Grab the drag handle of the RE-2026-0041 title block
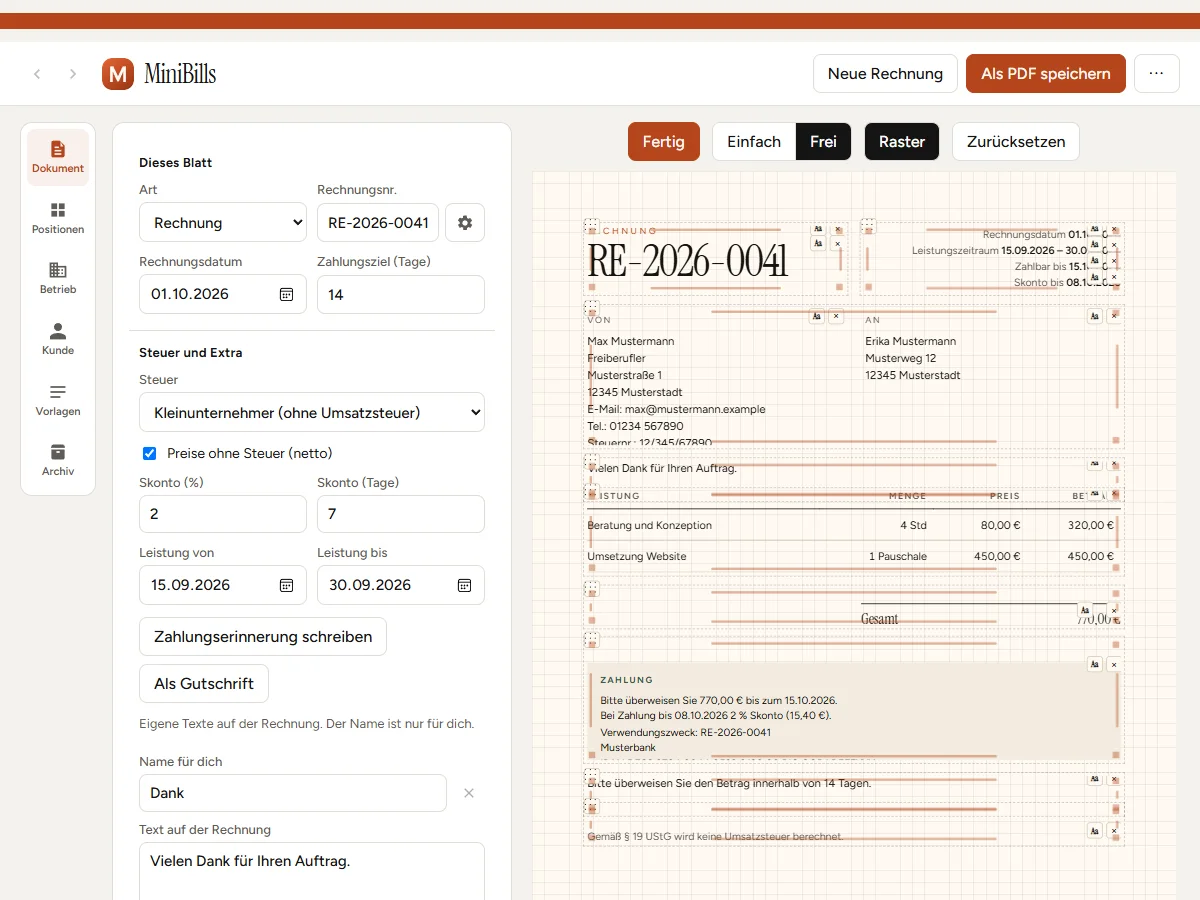The width and height of the screenshot is (1200, 900). (591, 226)
